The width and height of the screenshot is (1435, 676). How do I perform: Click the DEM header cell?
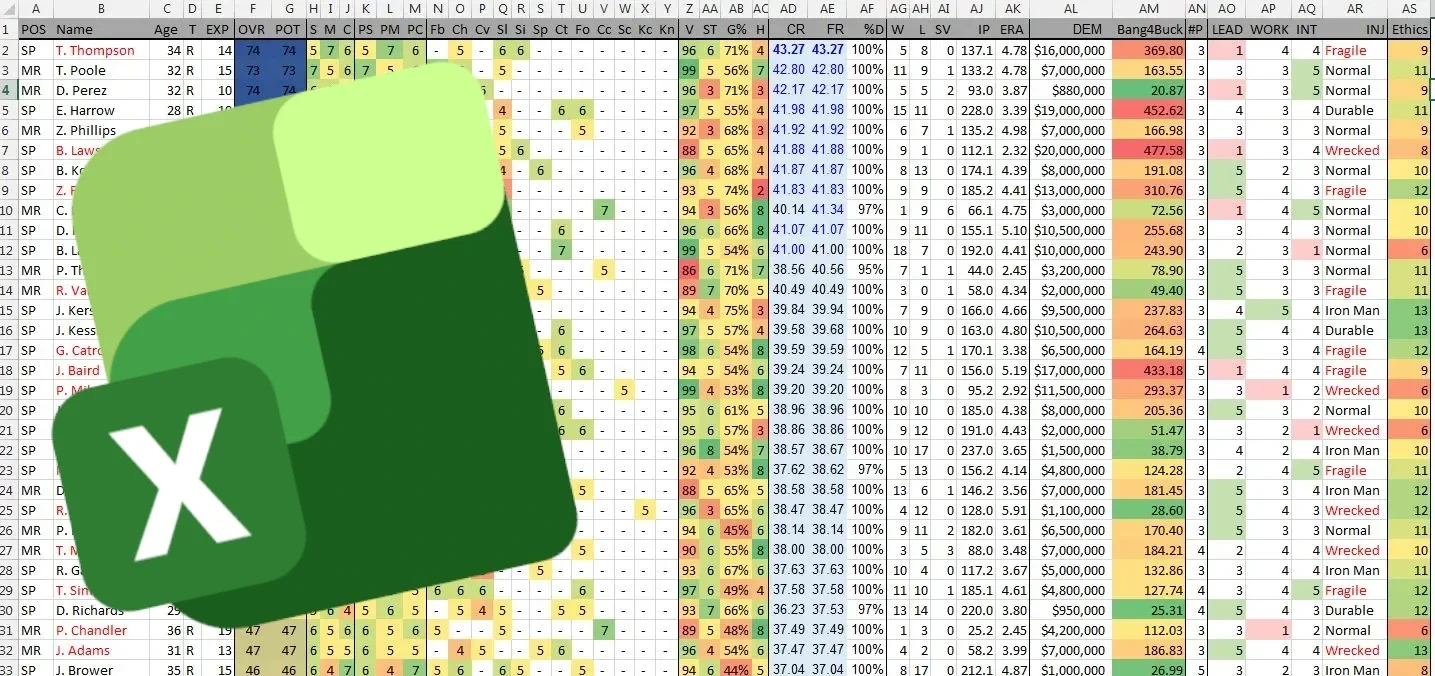[x=1071, y=30]
